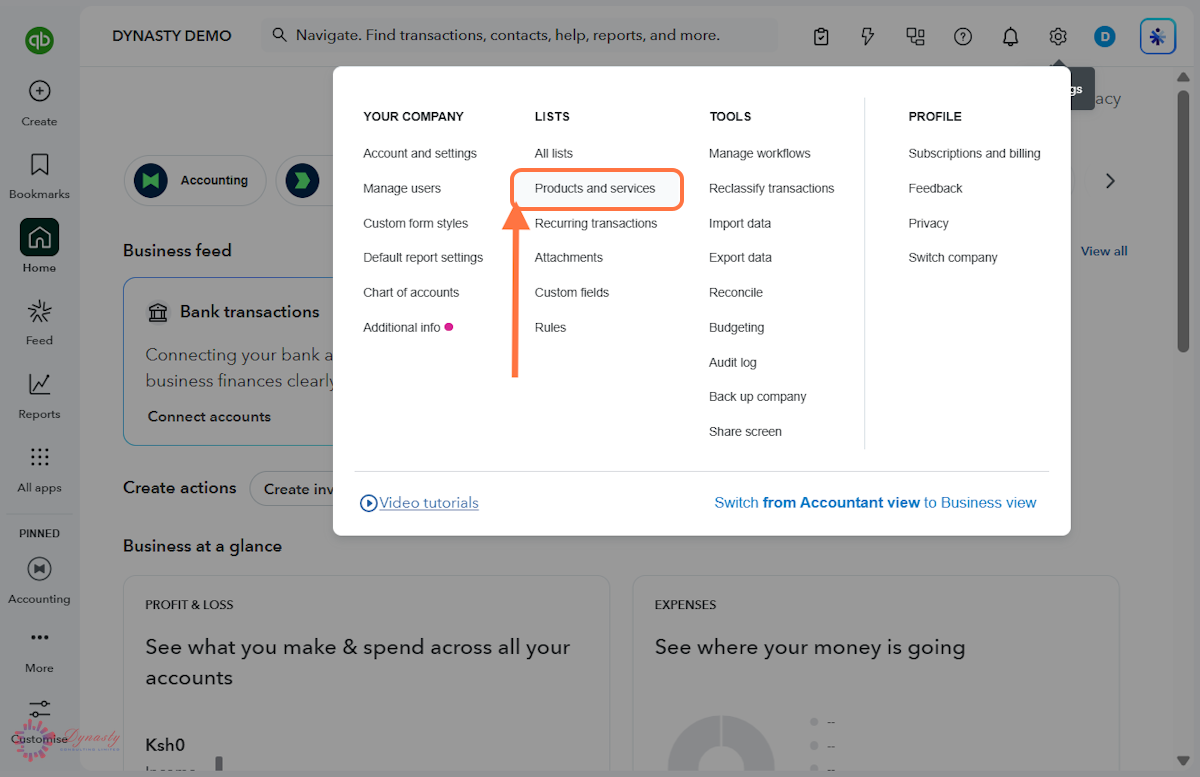Open Rules in Lists
The height and width of the screenshot is (777, 1200).
(550, 327)
